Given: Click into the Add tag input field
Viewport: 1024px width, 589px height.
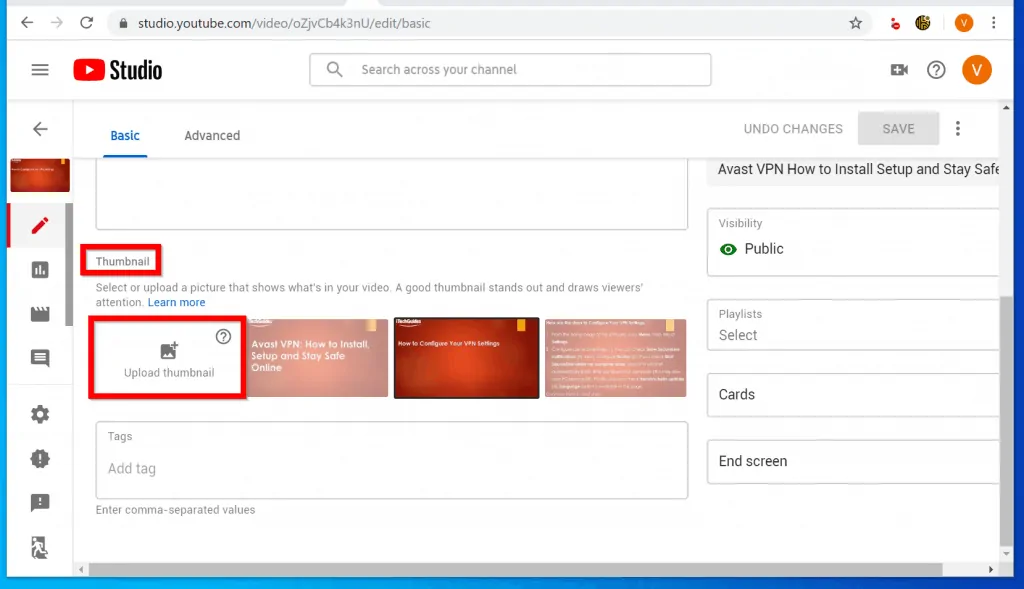Looking at the screenshot, I should [x=390, y=468].
